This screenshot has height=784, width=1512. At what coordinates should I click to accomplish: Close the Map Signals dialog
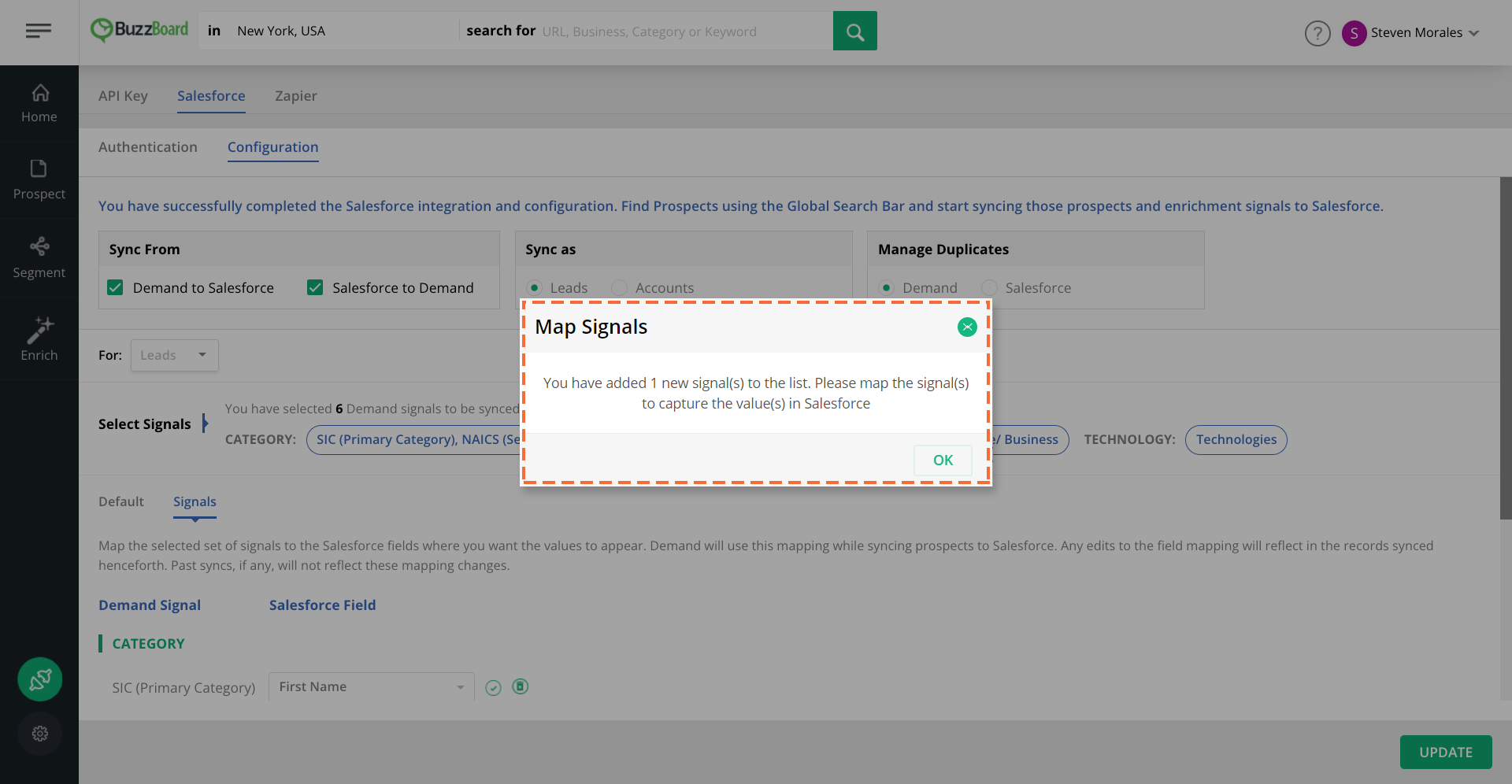tap(967, 327)
